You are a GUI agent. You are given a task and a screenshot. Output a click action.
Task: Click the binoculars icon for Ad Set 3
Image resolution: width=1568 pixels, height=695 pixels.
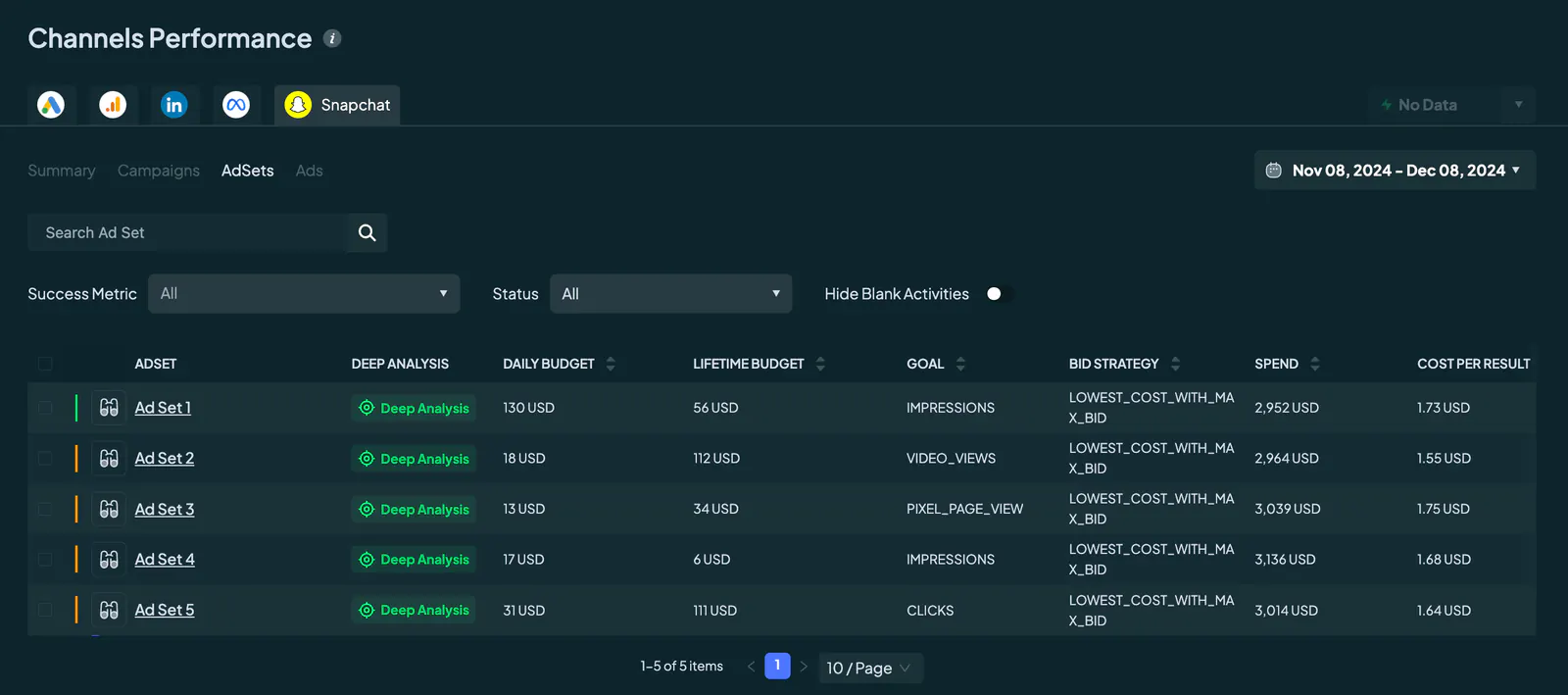[109, 510]
